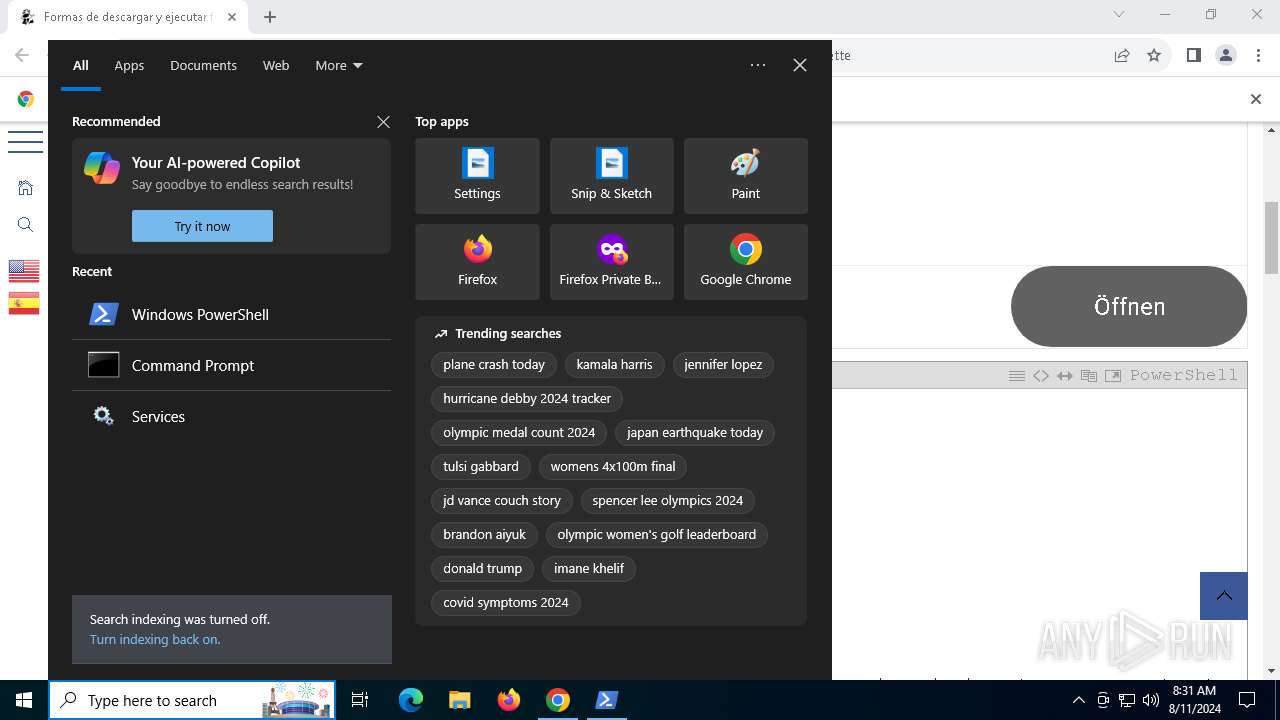Bookmark this page with the star

point(1154,55)
